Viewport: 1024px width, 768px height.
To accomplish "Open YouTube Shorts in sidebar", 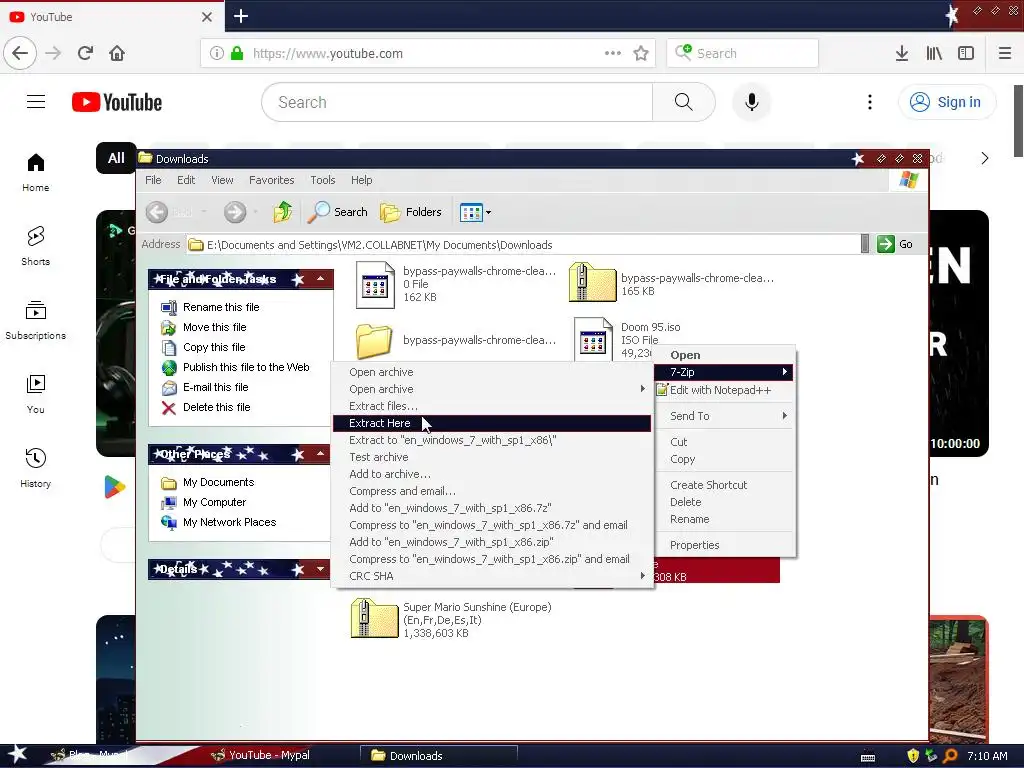I will 35,246.
